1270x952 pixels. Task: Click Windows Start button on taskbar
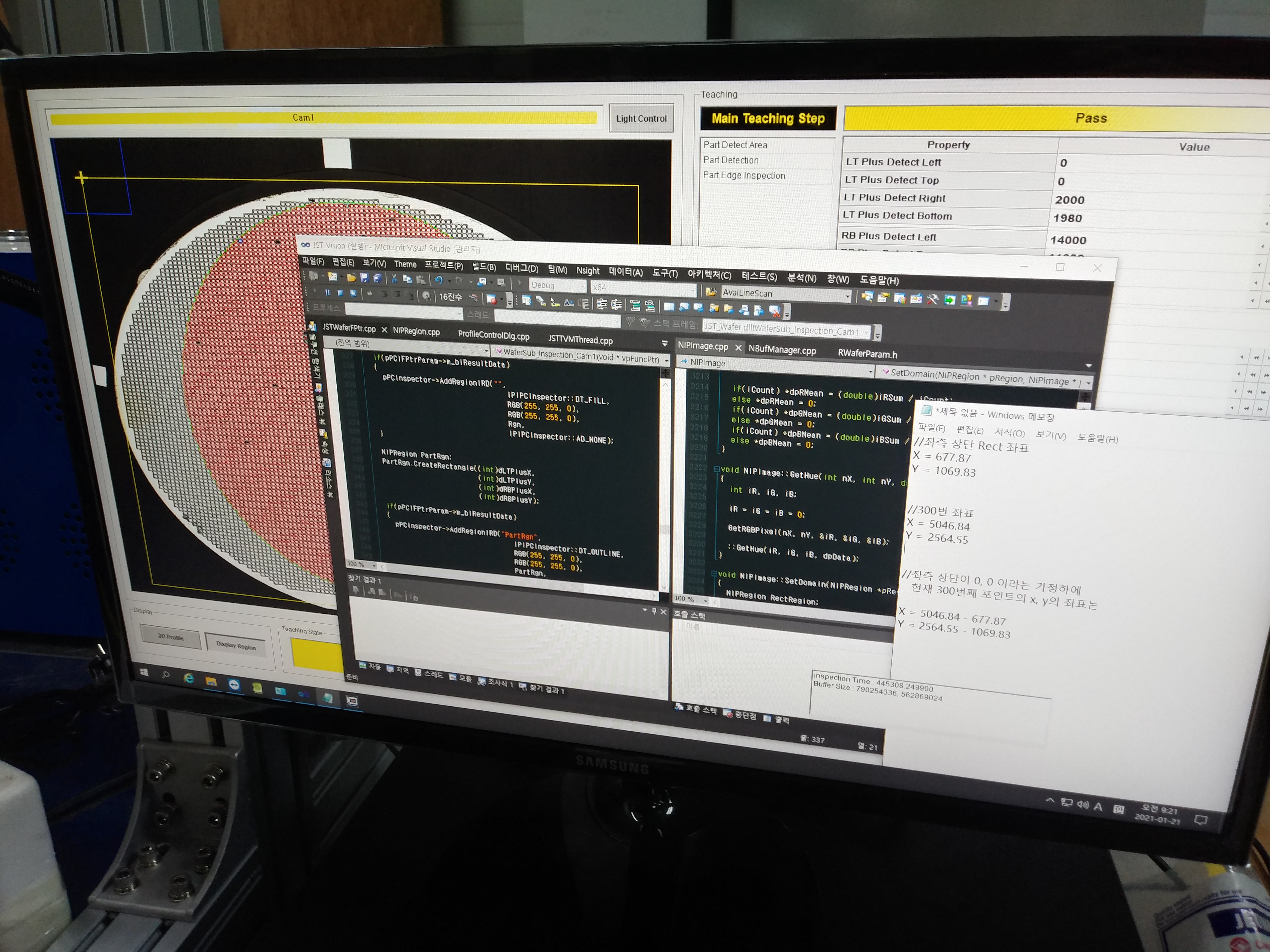click(144, 672)
